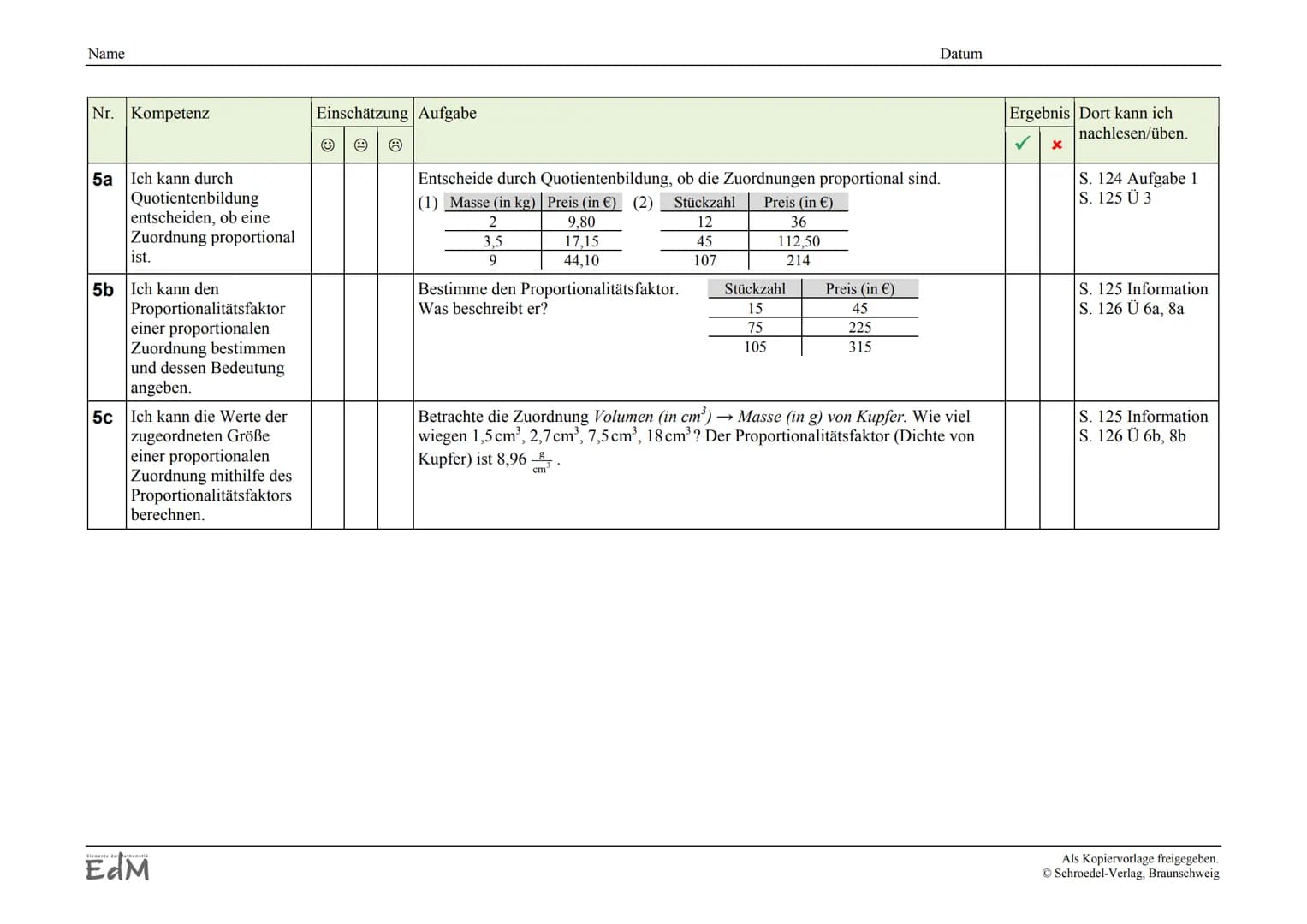Click the reference 'S. 126 Ü 6a, 8a'
The image size is (1307, 924).
click(1131, 309)
